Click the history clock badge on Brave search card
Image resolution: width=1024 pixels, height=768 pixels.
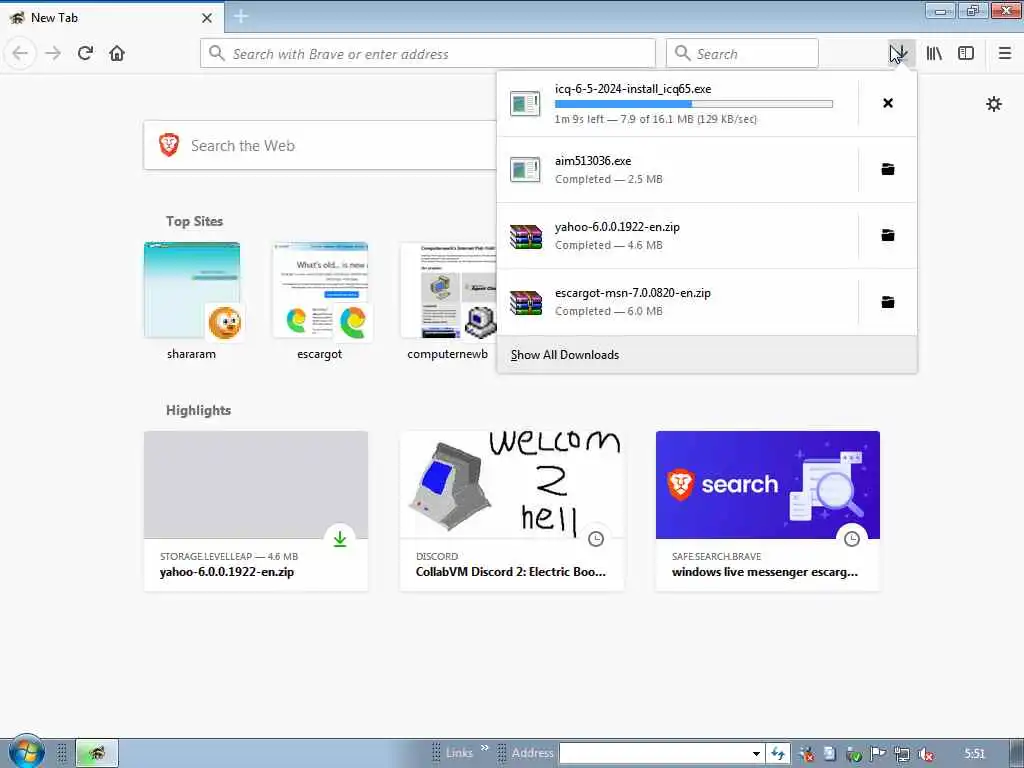pyautogui.click(x=852, y=539)
